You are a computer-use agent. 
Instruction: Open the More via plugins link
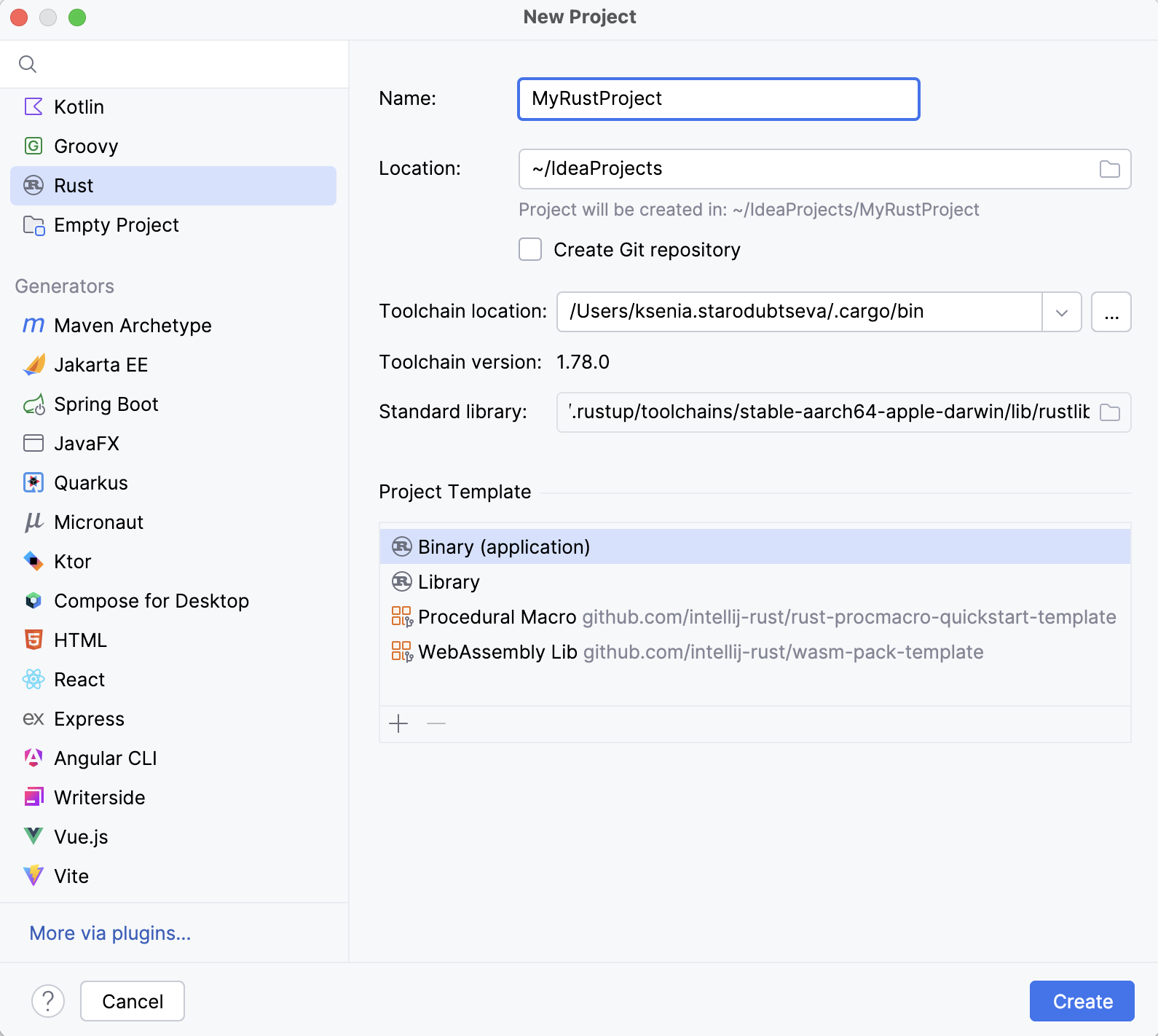[x=110, y=933]
